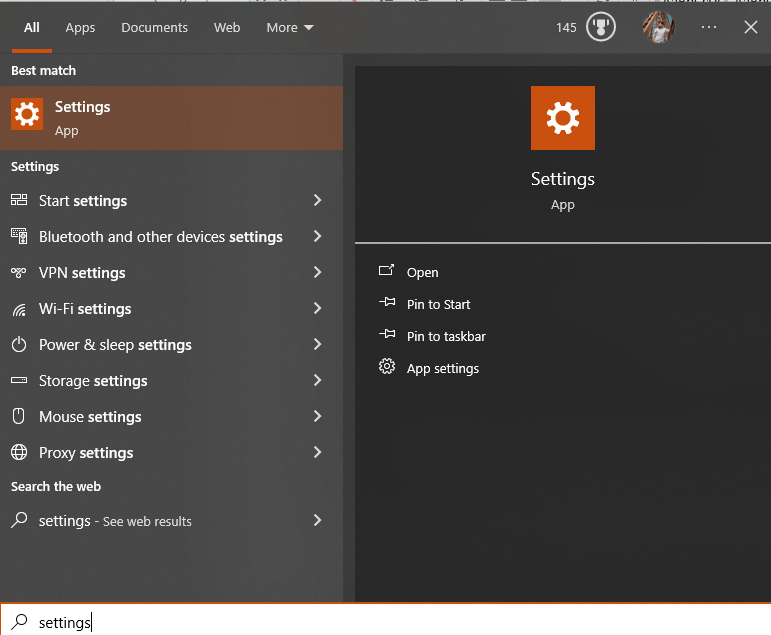Viewport: 771px width, 635px height.
Task: Select 'Wi-Fi settings' result text
Action: pyautogui.click(x=85, y=308)
